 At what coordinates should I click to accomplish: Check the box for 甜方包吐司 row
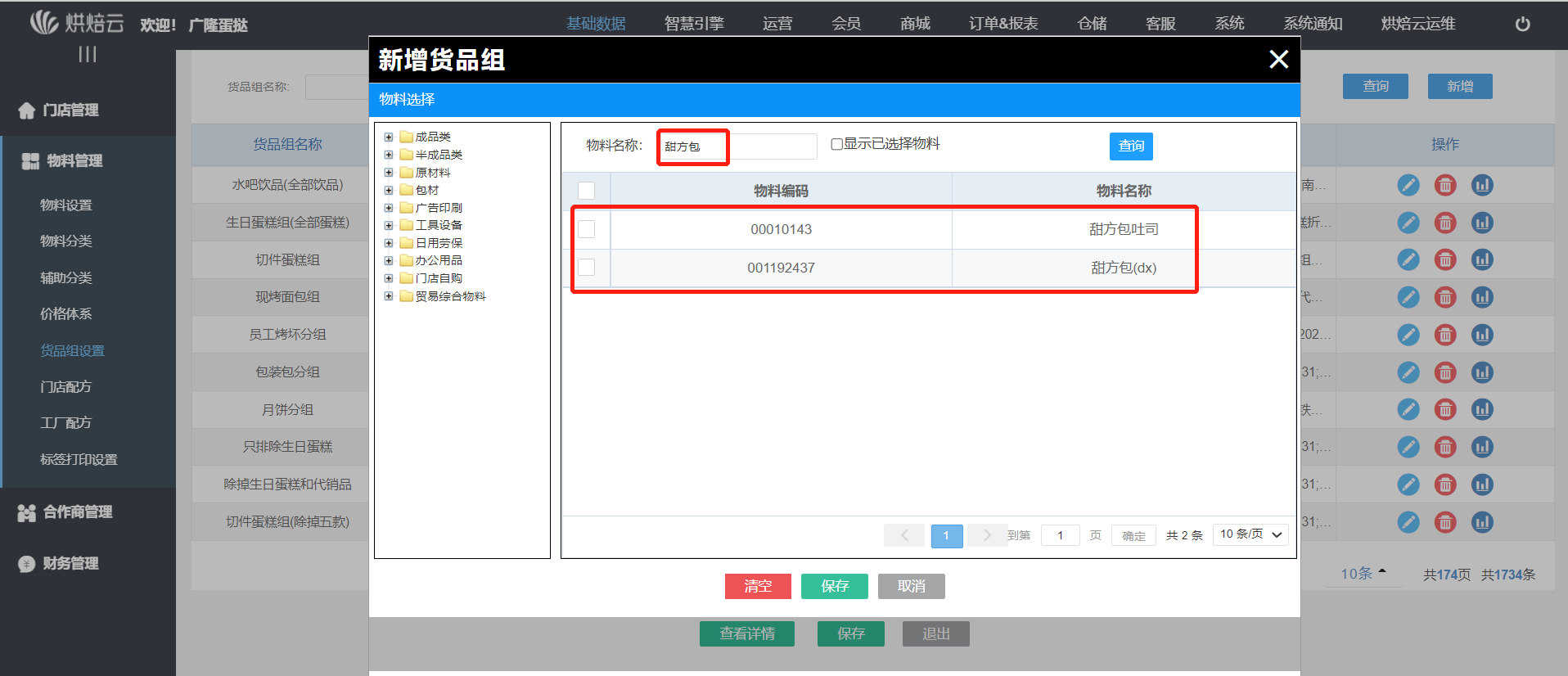(x=586, y=229)
